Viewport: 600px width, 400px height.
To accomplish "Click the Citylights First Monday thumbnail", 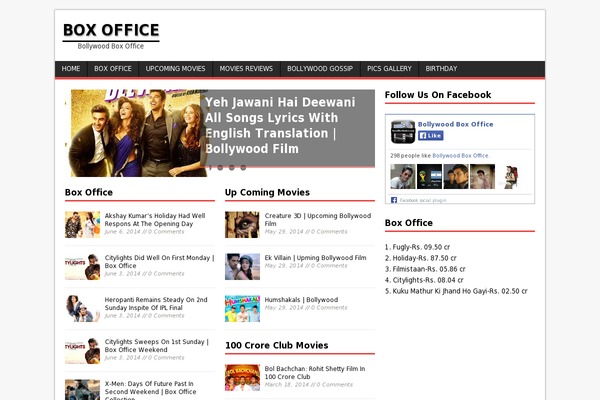I will click(x=82, y=267).
